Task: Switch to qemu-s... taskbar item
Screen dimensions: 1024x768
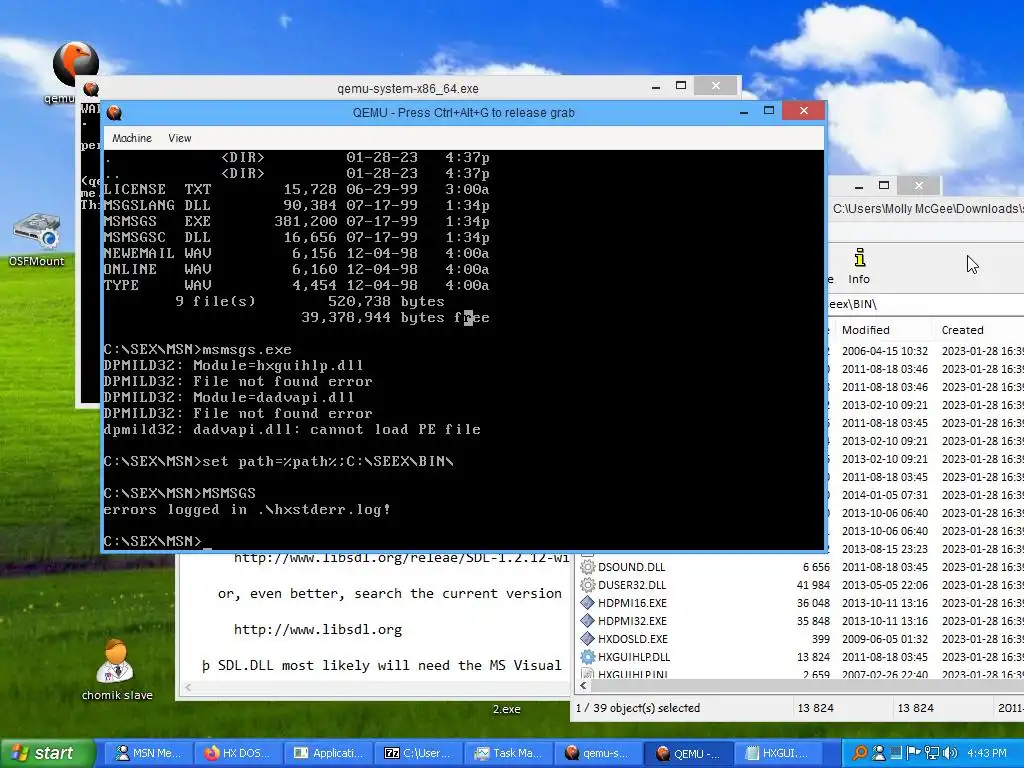Action: 598,753
